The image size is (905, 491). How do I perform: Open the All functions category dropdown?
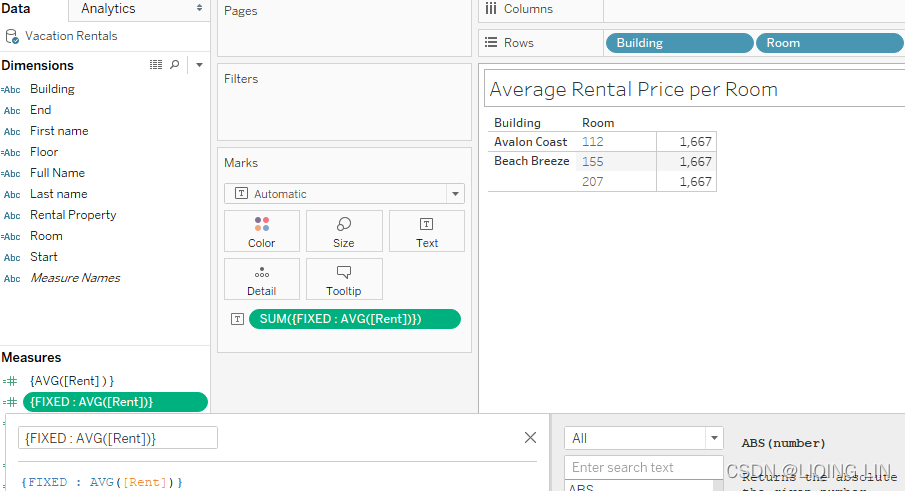714,438
